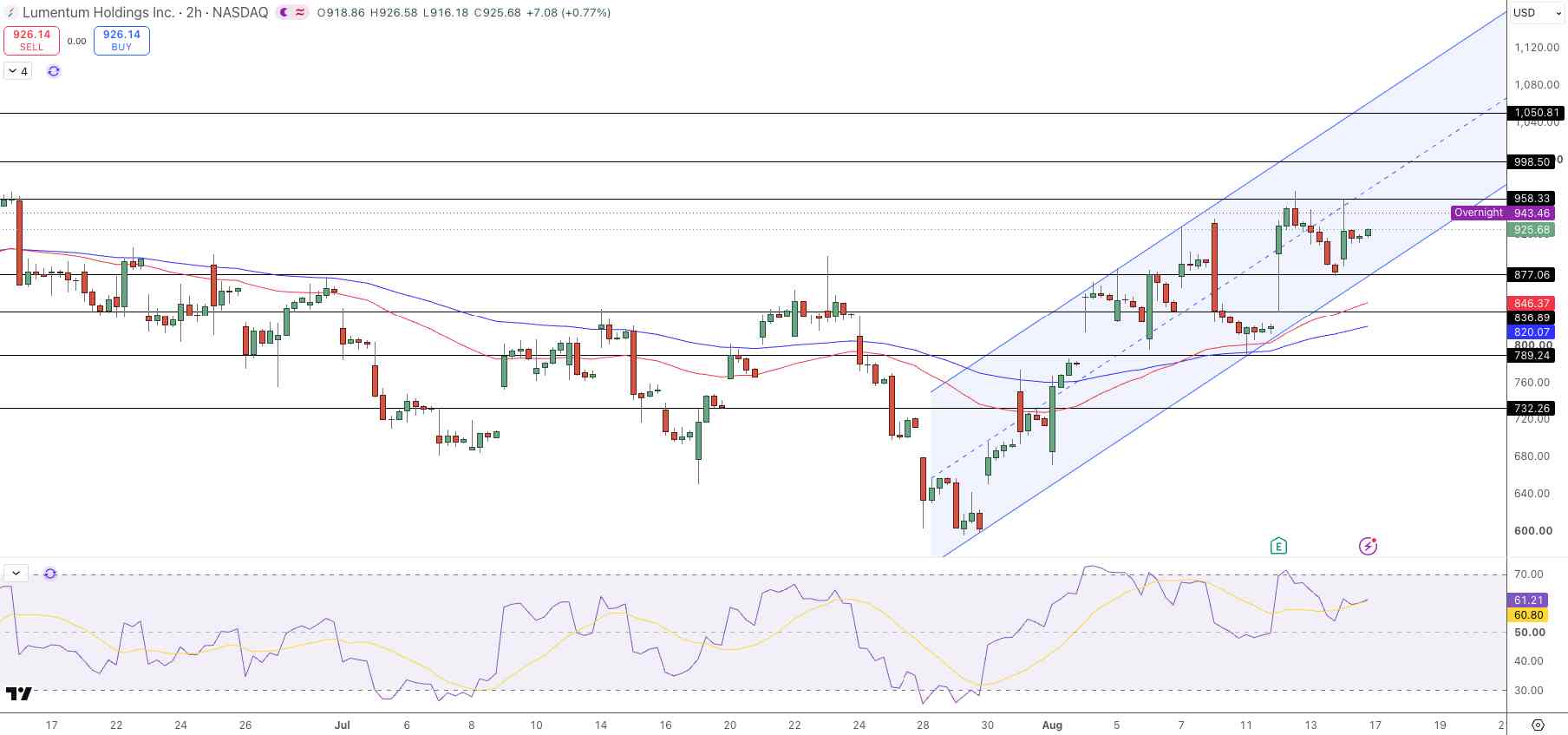Collapse the RSI pane legend chevron
1568x735 pixels.
pyautogui.click(x=16, y=574)
